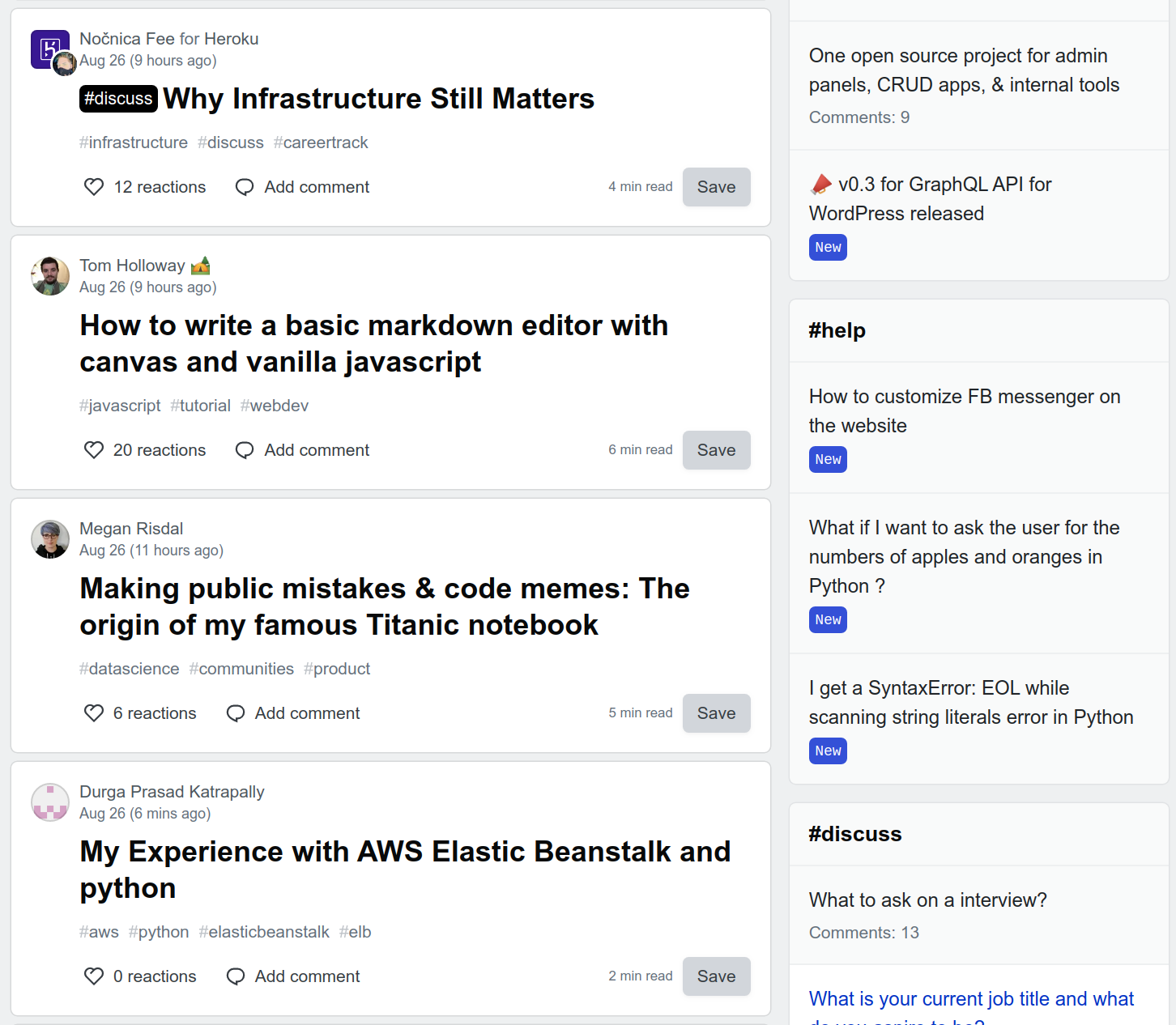Save the Titanic notebook article

[716, 713]
